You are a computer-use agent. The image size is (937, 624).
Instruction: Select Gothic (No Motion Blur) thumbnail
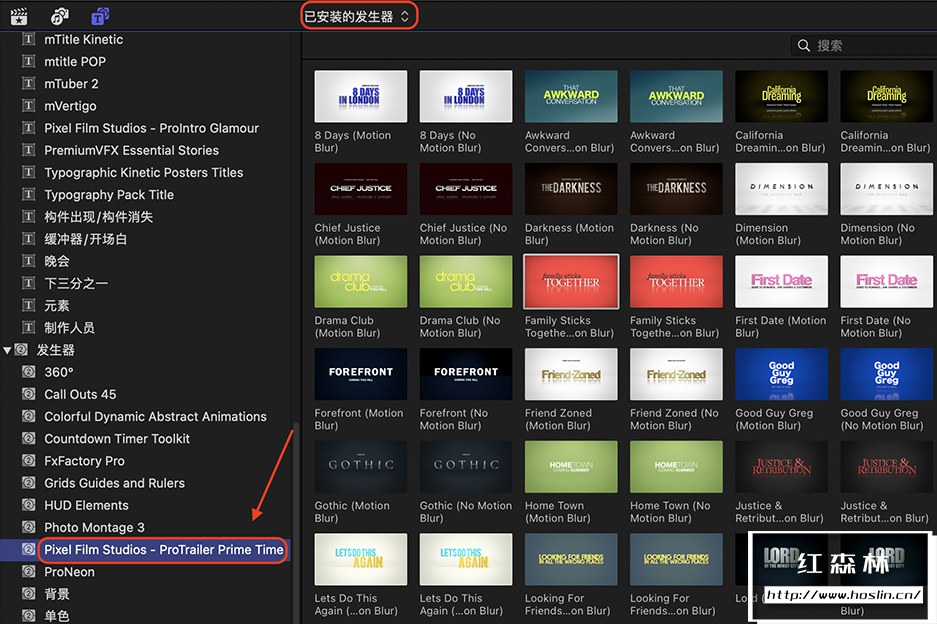point(466,467)
